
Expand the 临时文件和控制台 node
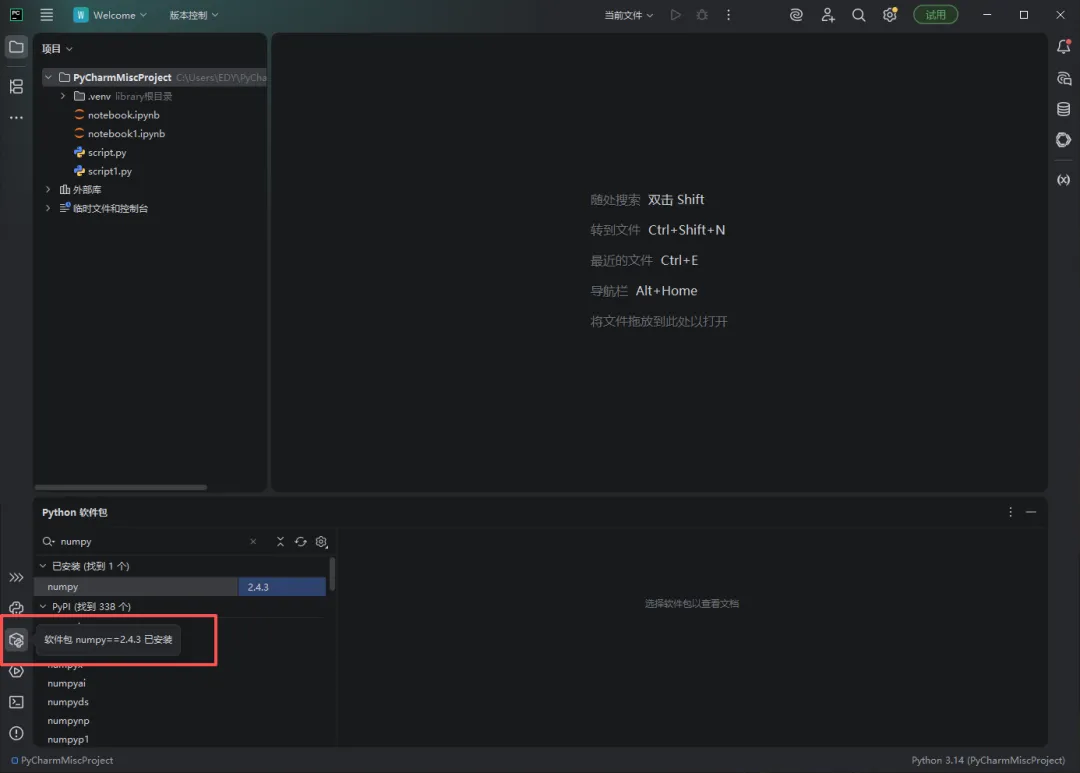(48, 208)
